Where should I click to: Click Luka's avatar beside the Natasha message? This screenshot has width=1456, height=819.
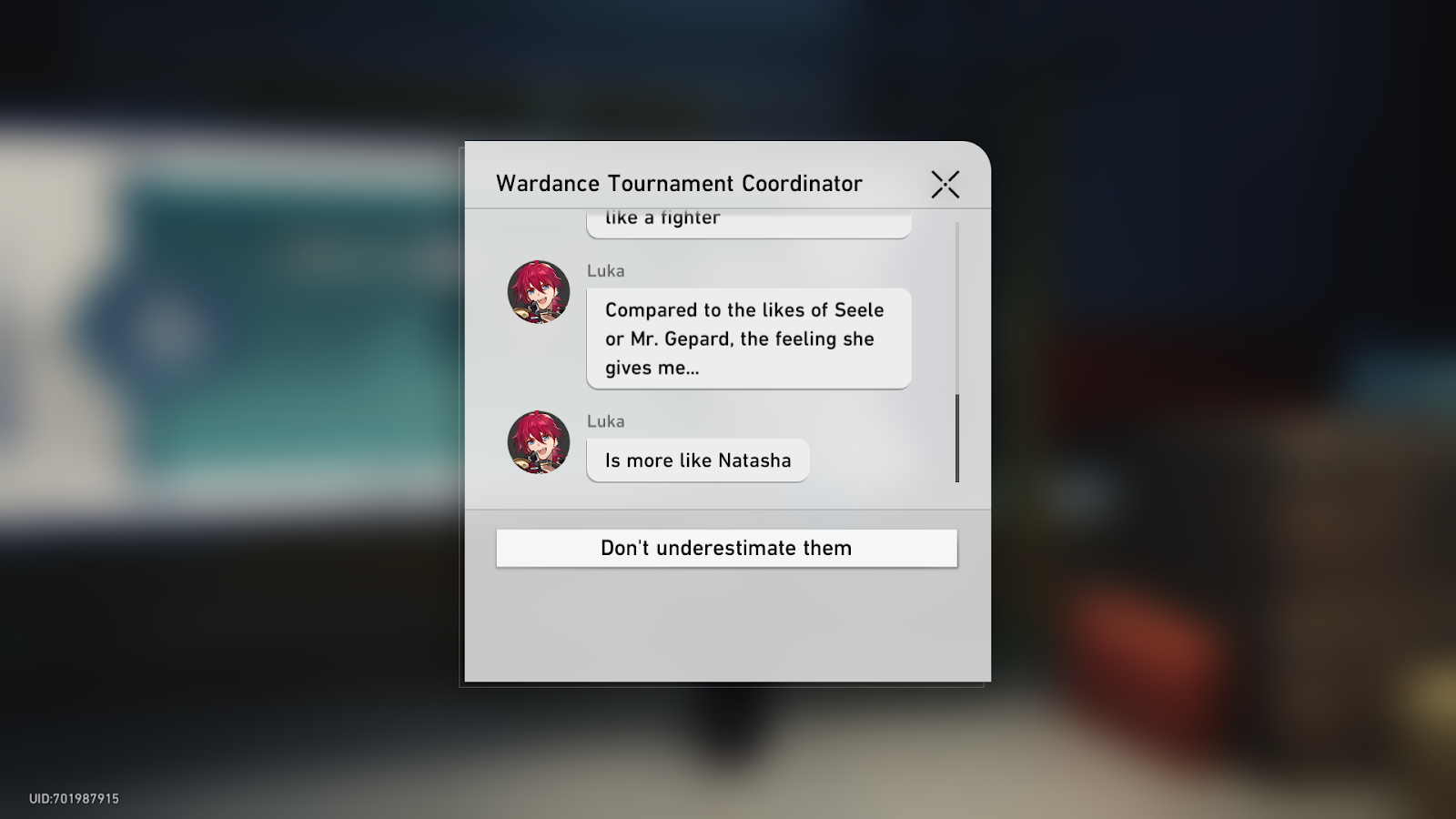point(539,442)
